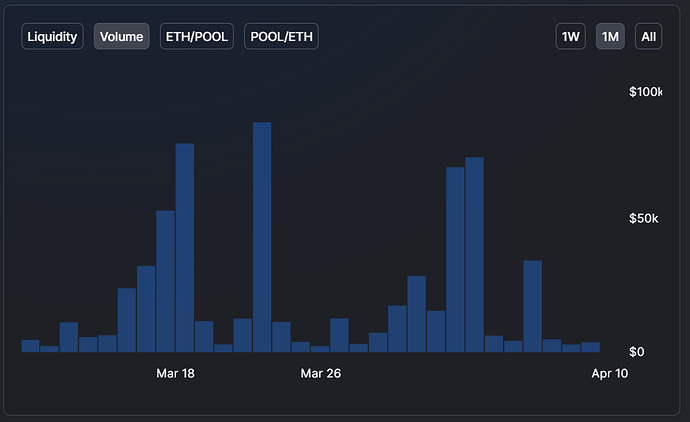Show the POOL/ETH price chart
The width and height of the screenshot is (690, 422).
pyautogui.click(x=281, y=37)
